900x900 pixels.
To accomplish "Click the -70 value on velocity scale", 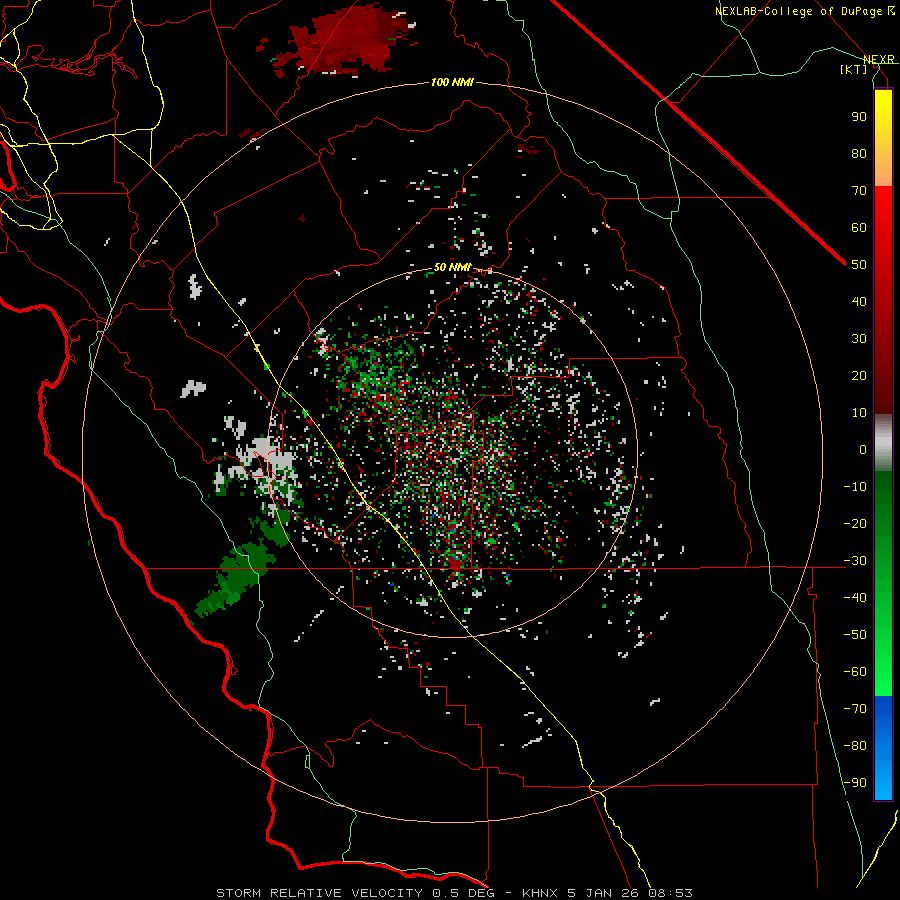I will tap(855, 709).
